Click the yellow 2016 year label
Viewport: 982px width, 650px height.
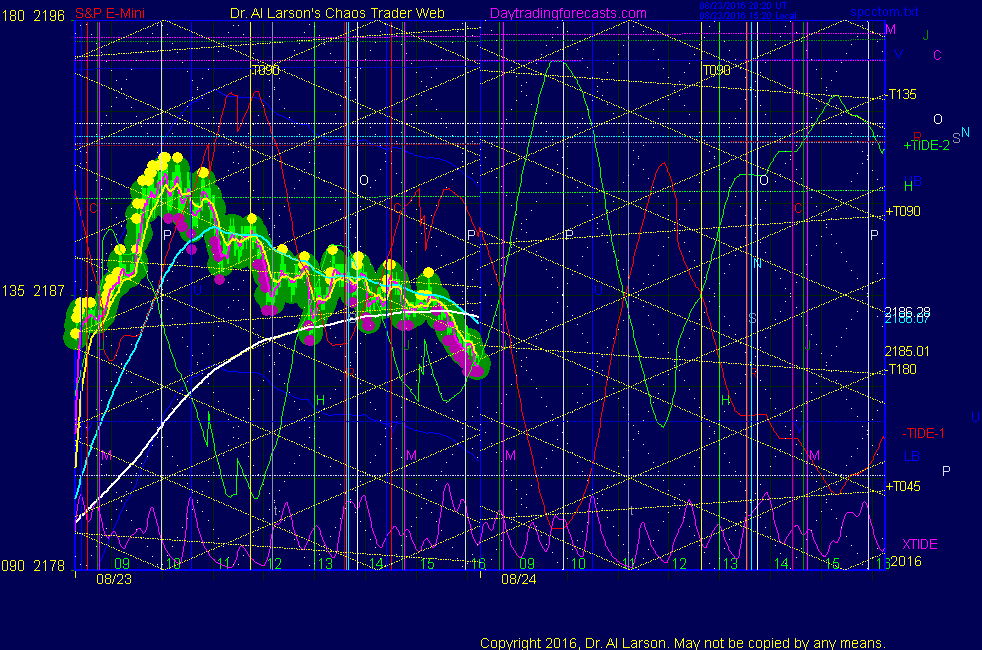(904, 562)
